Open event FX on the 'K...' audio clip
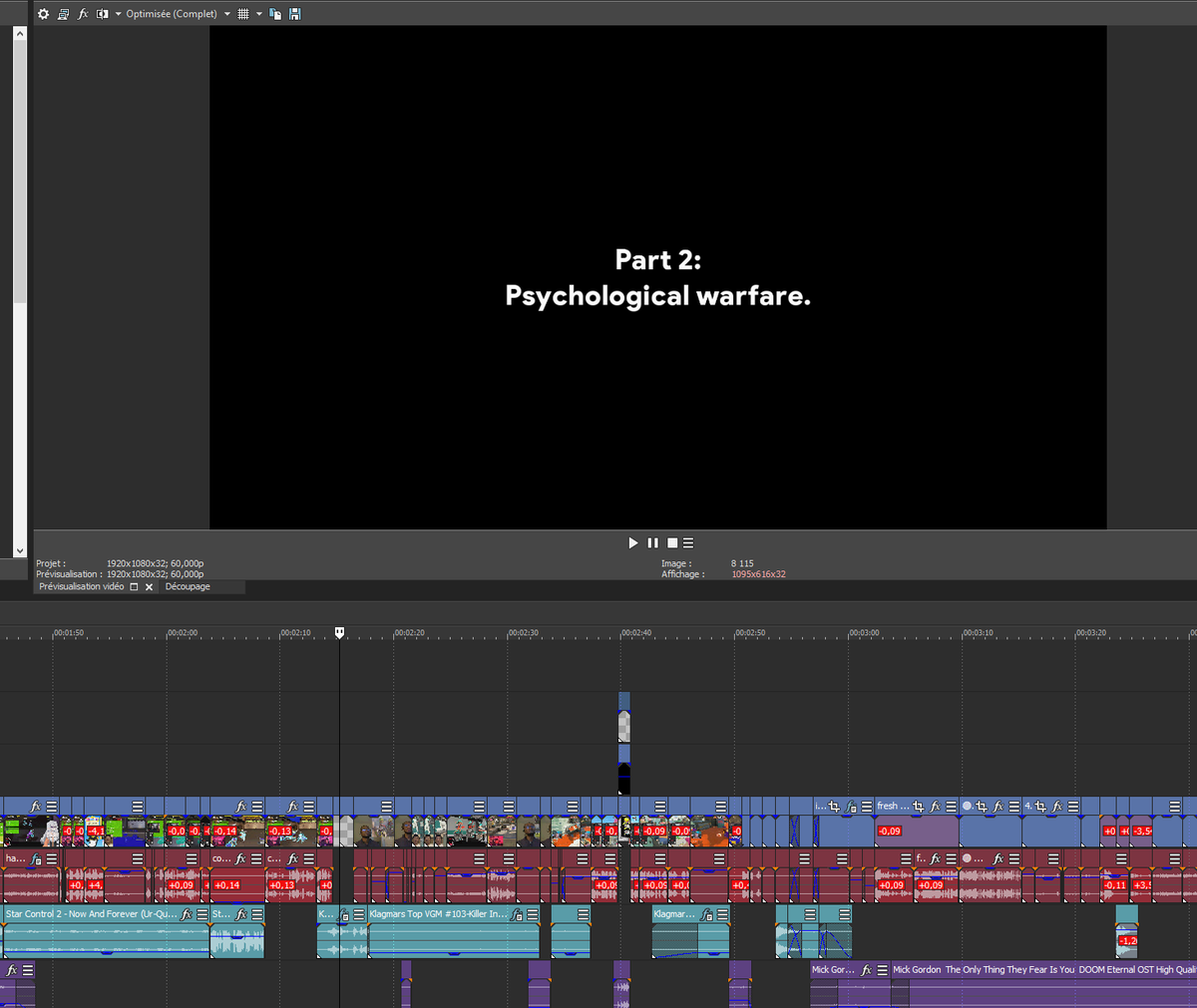This screenshot has width=1197, height=1008. coord(343,914)
